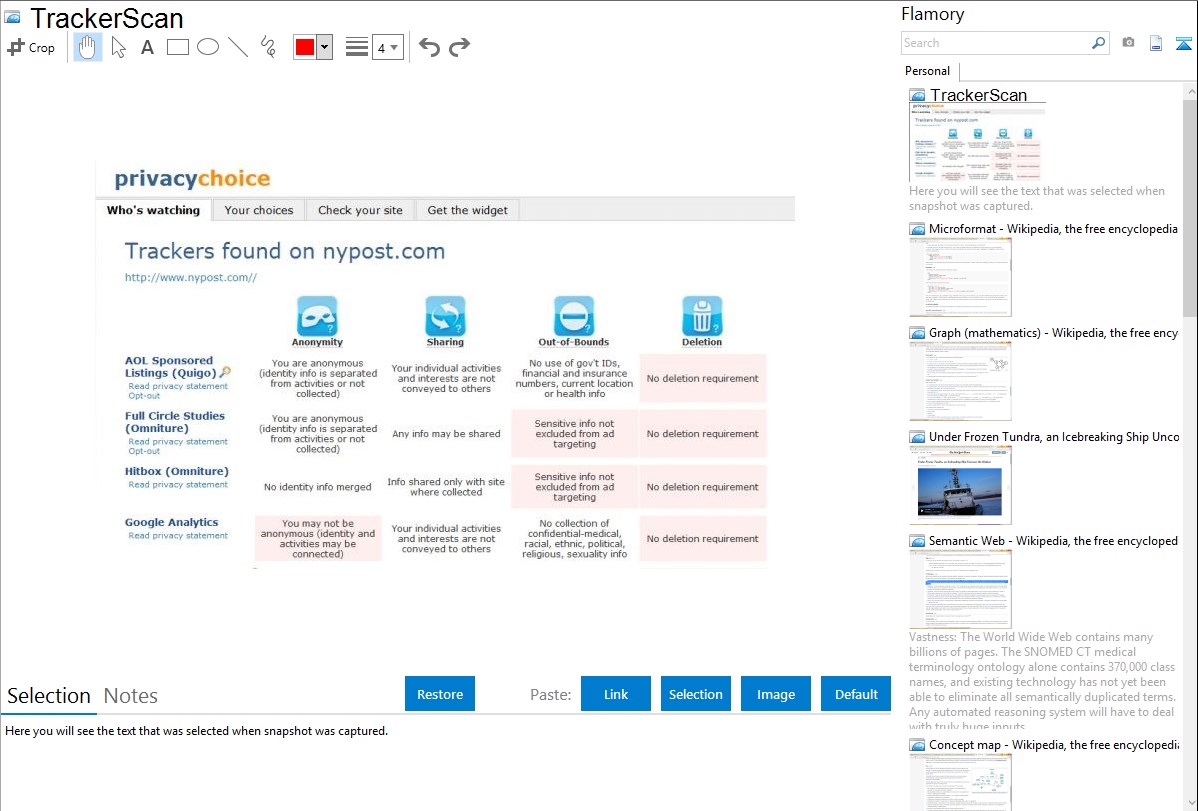Open the AOL Sponsored Listings (Quigo) link

(x=170, y=367)
